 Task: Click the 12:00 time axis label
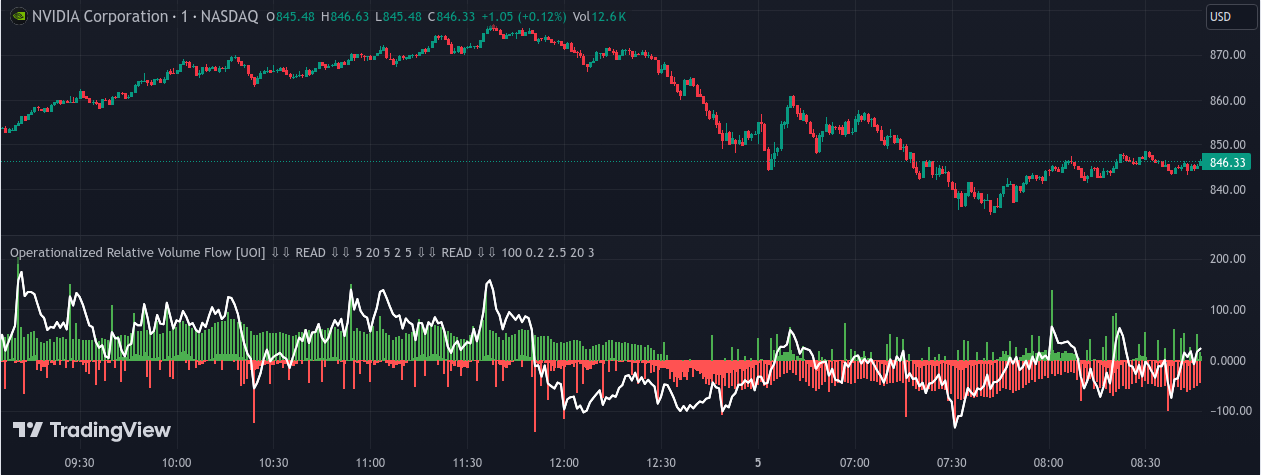click(564, 463)
